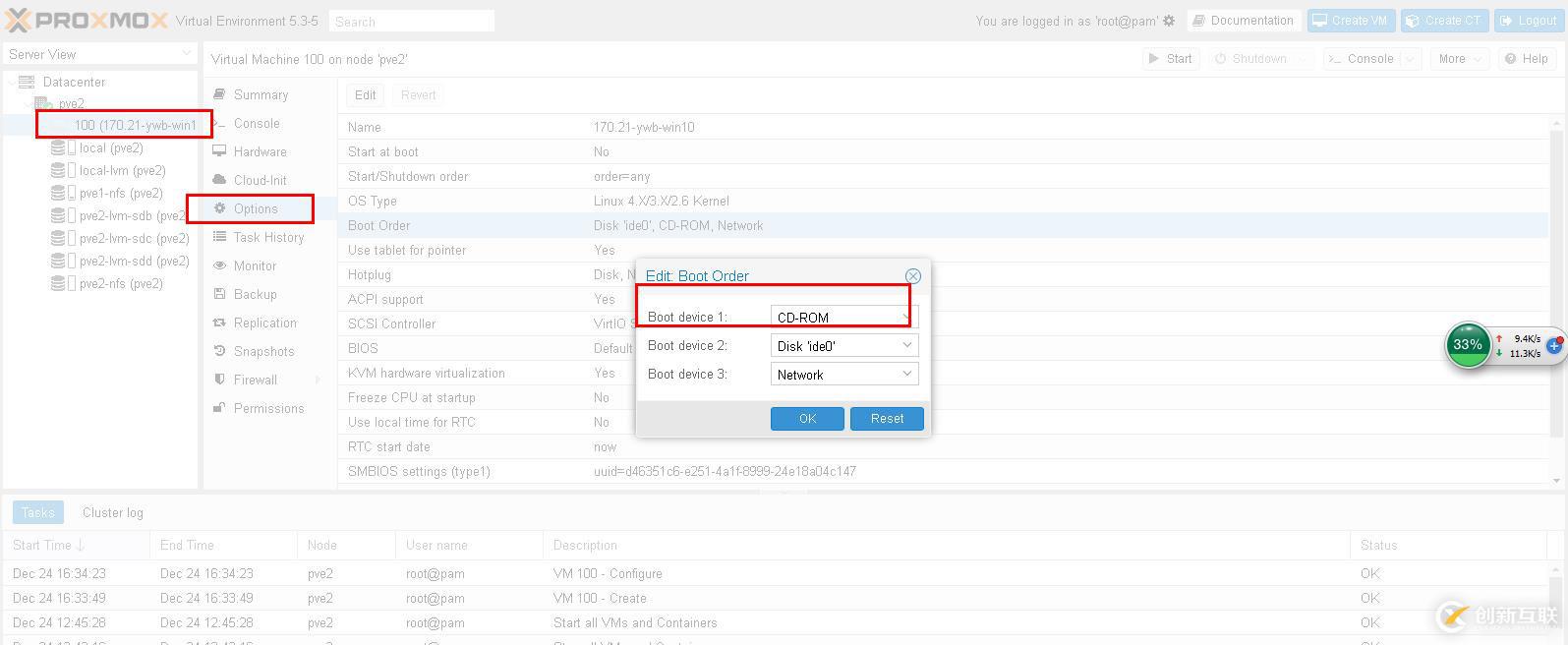Viewport: 1568px width, 645px height.
Task: Select local-lvm (pve2) storage
Action: pyautogui.click(x=122, y=170)
